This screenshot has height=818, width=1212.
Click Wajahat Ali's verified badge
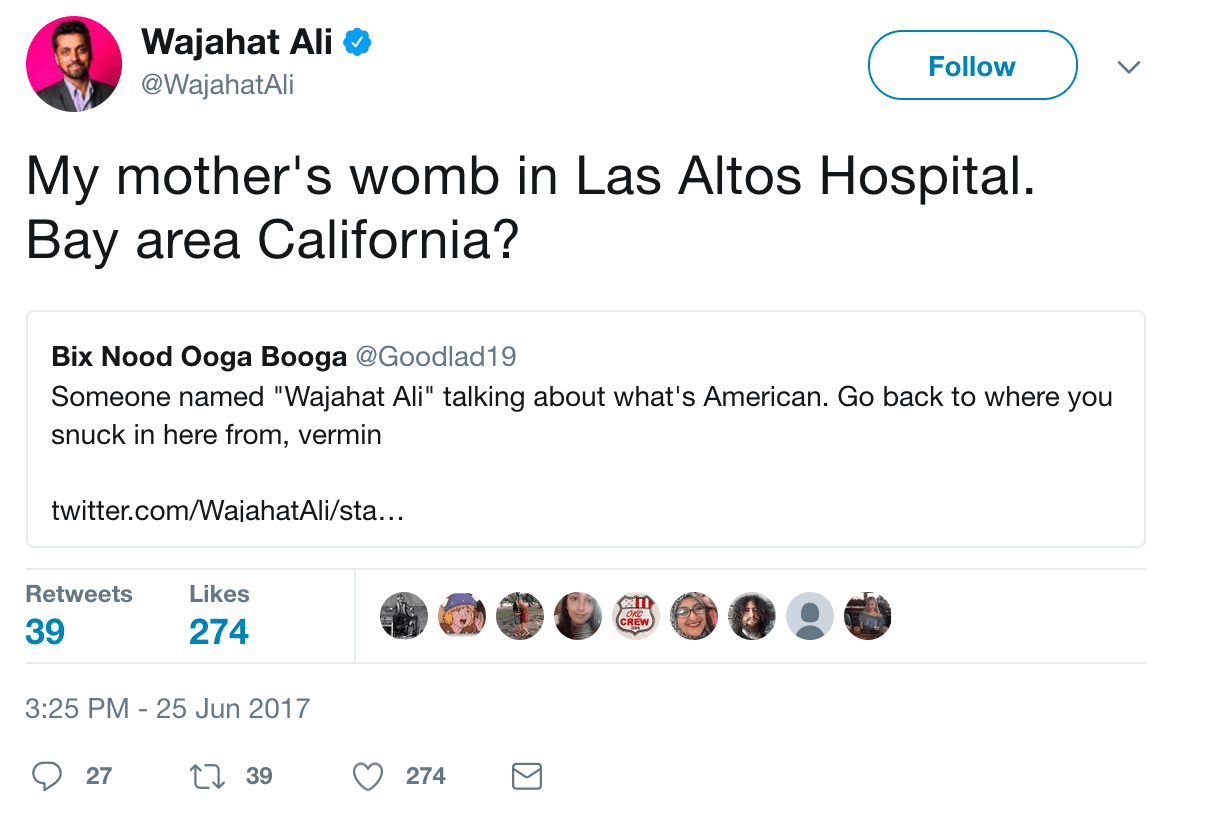(x=356, y=41)
